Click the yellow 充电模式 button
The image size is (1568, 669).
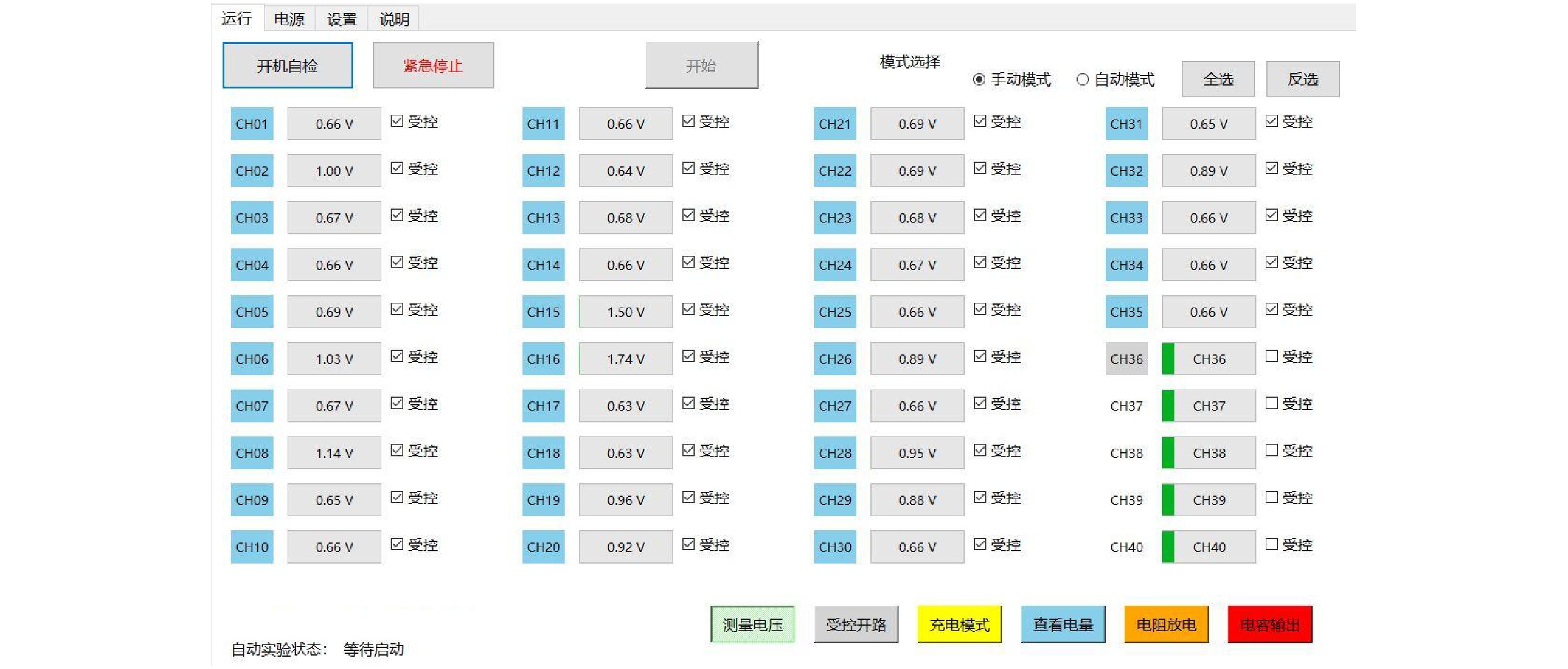tap(959, 624)
